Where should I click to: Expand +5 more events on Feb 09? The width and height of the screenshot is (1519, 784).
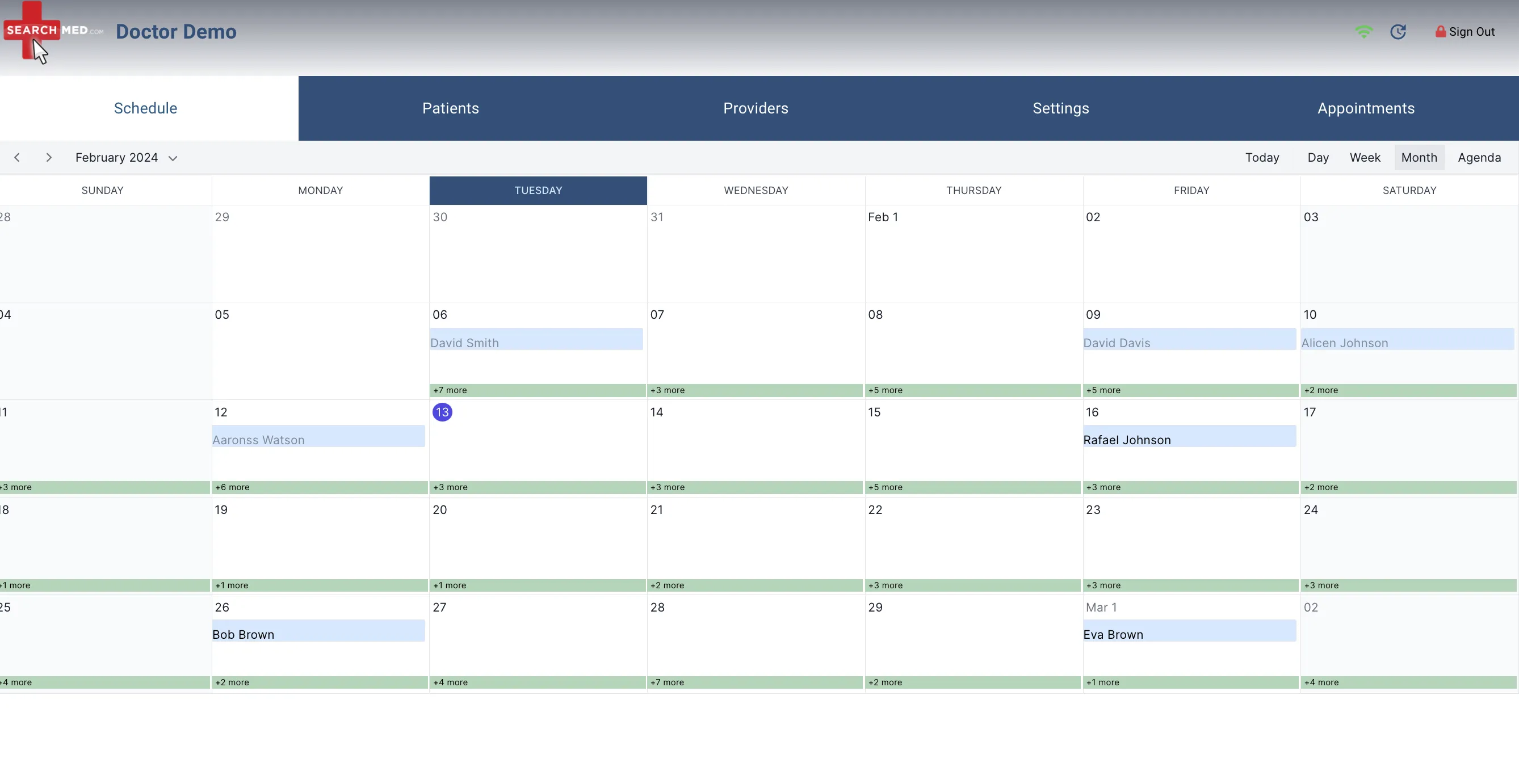coord(1191,390)
